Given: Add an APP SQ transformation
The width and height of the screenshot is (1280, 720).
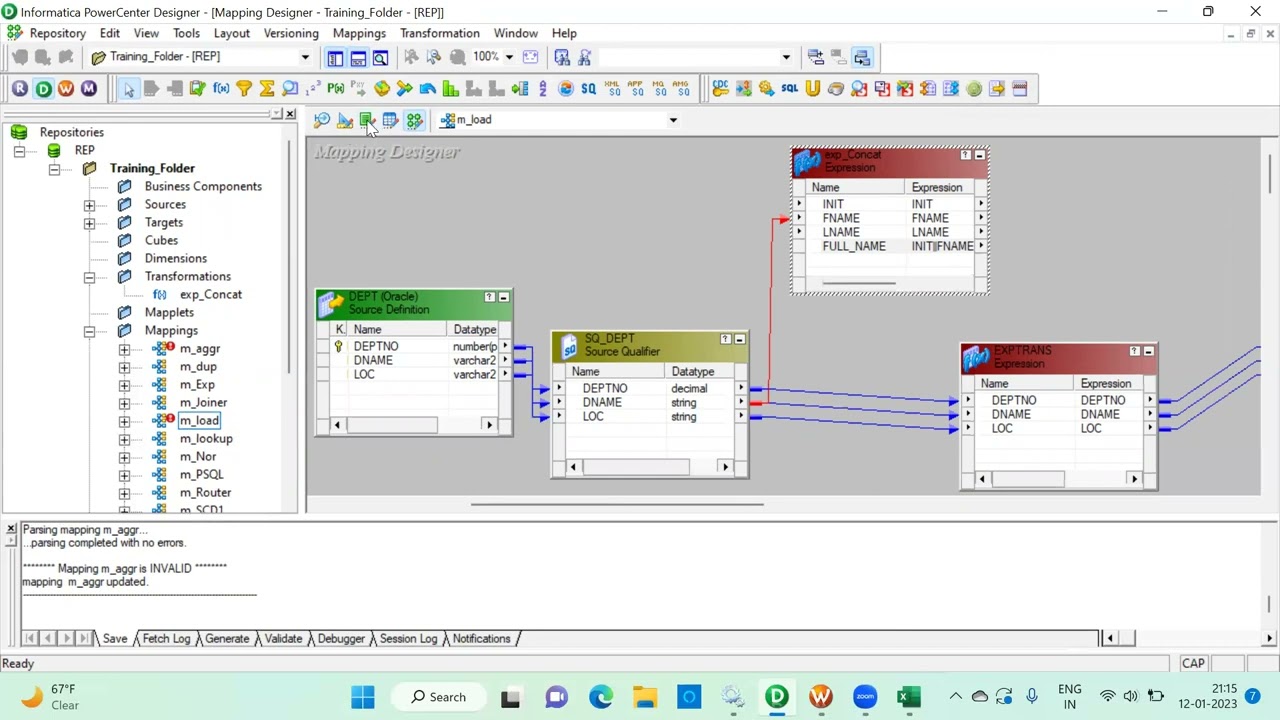Looking at the screenshot, I should point(635,89).
